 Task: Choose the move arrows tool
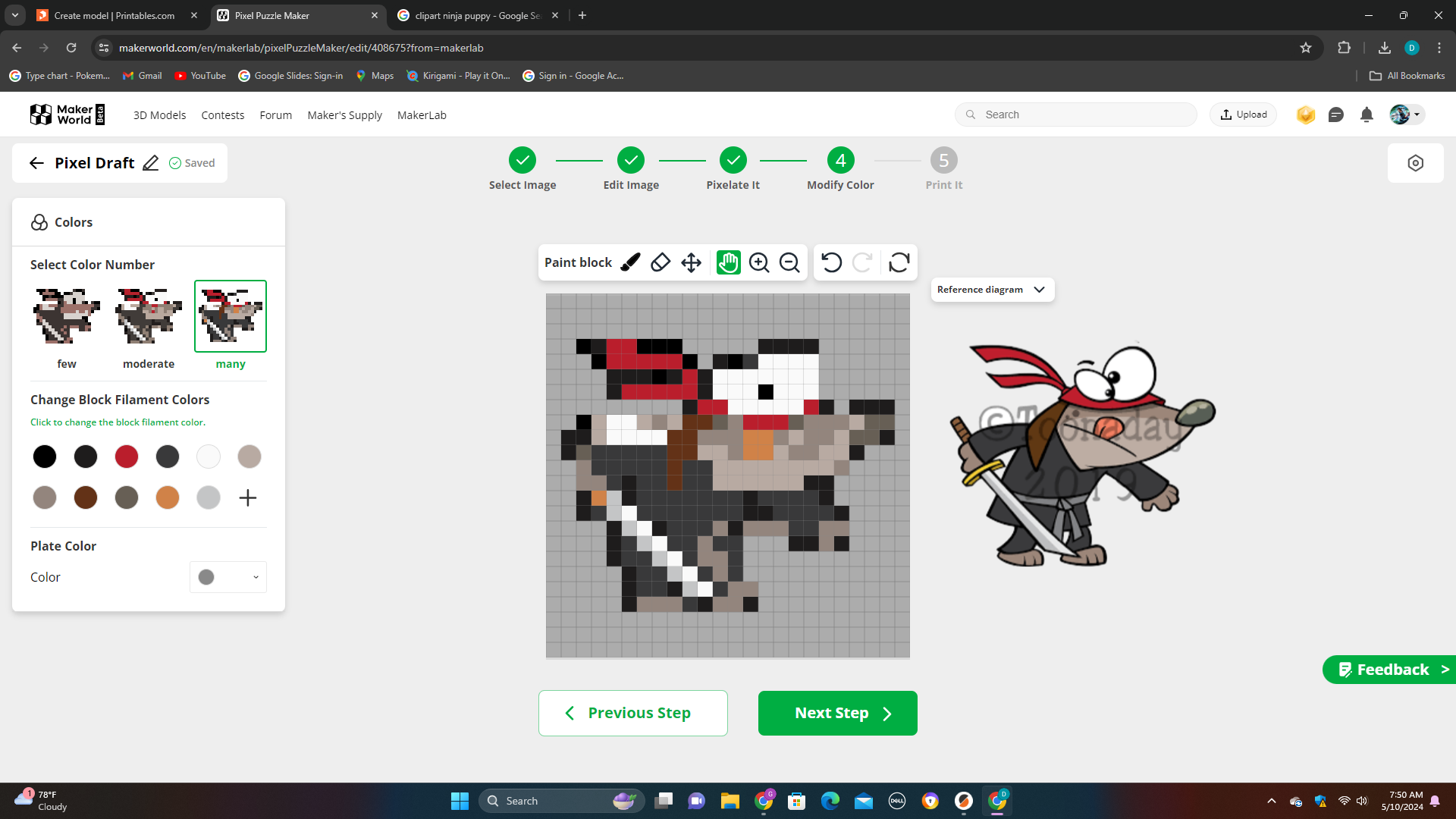pyautogui.click(x=691, y=262)
